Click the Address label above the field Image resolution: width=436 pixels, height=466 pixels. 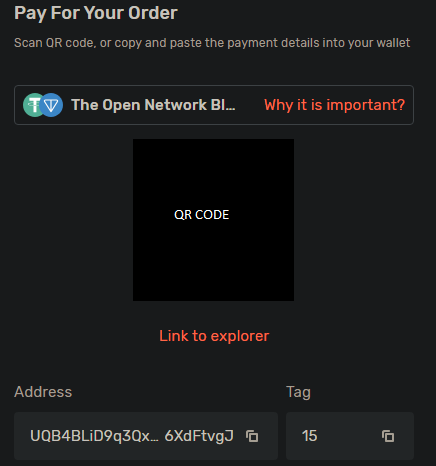coord(43,392)
